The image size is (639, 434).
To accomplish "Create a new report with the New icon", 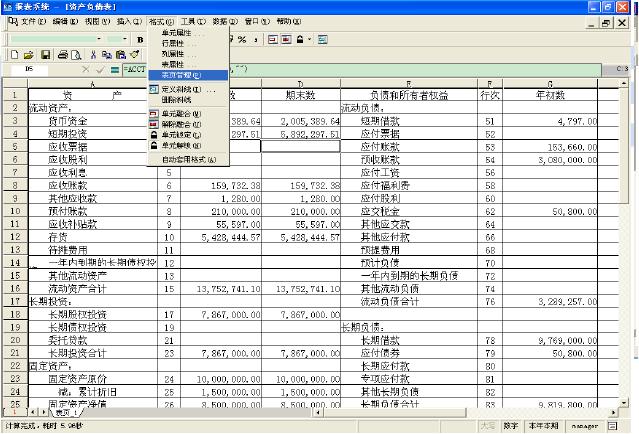I will pyautogui.click(x=14, y=55).
